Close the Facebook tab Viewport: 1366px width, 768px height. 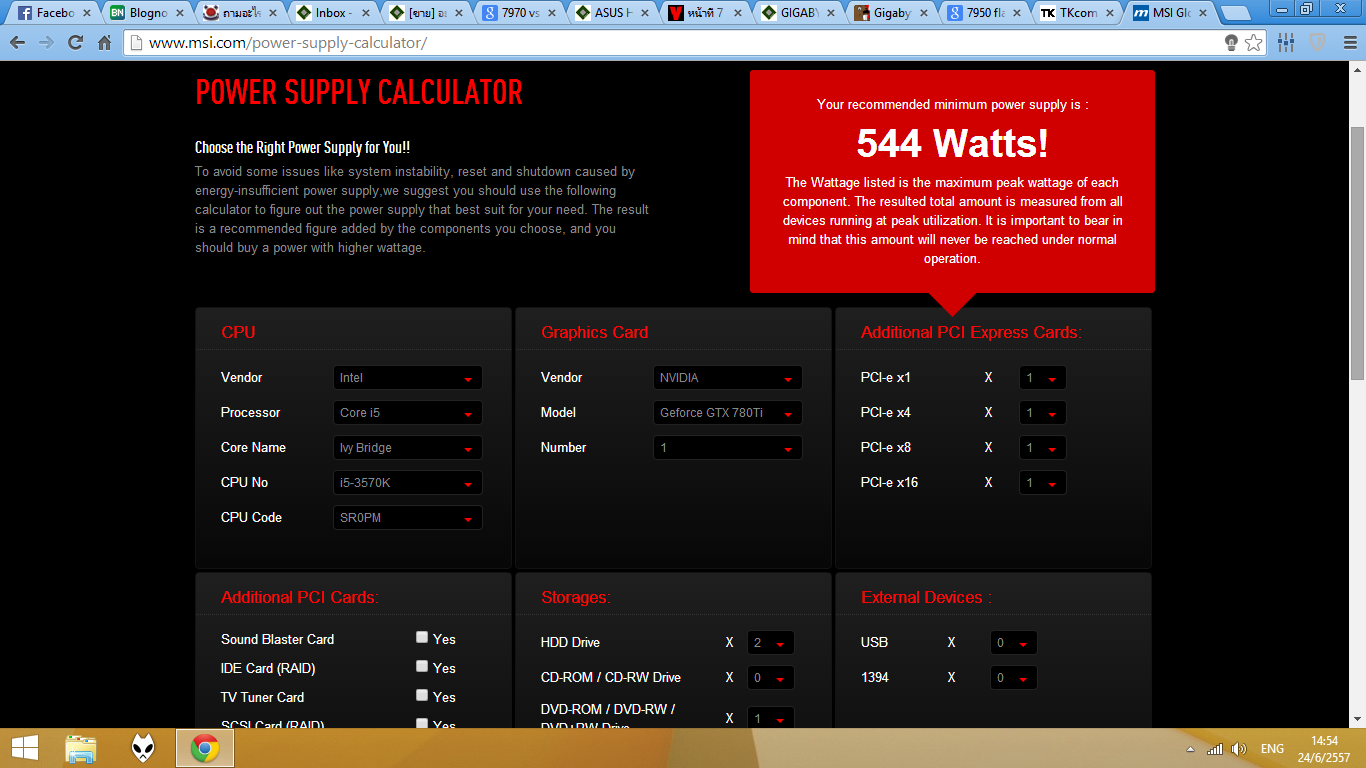(87, 13)
